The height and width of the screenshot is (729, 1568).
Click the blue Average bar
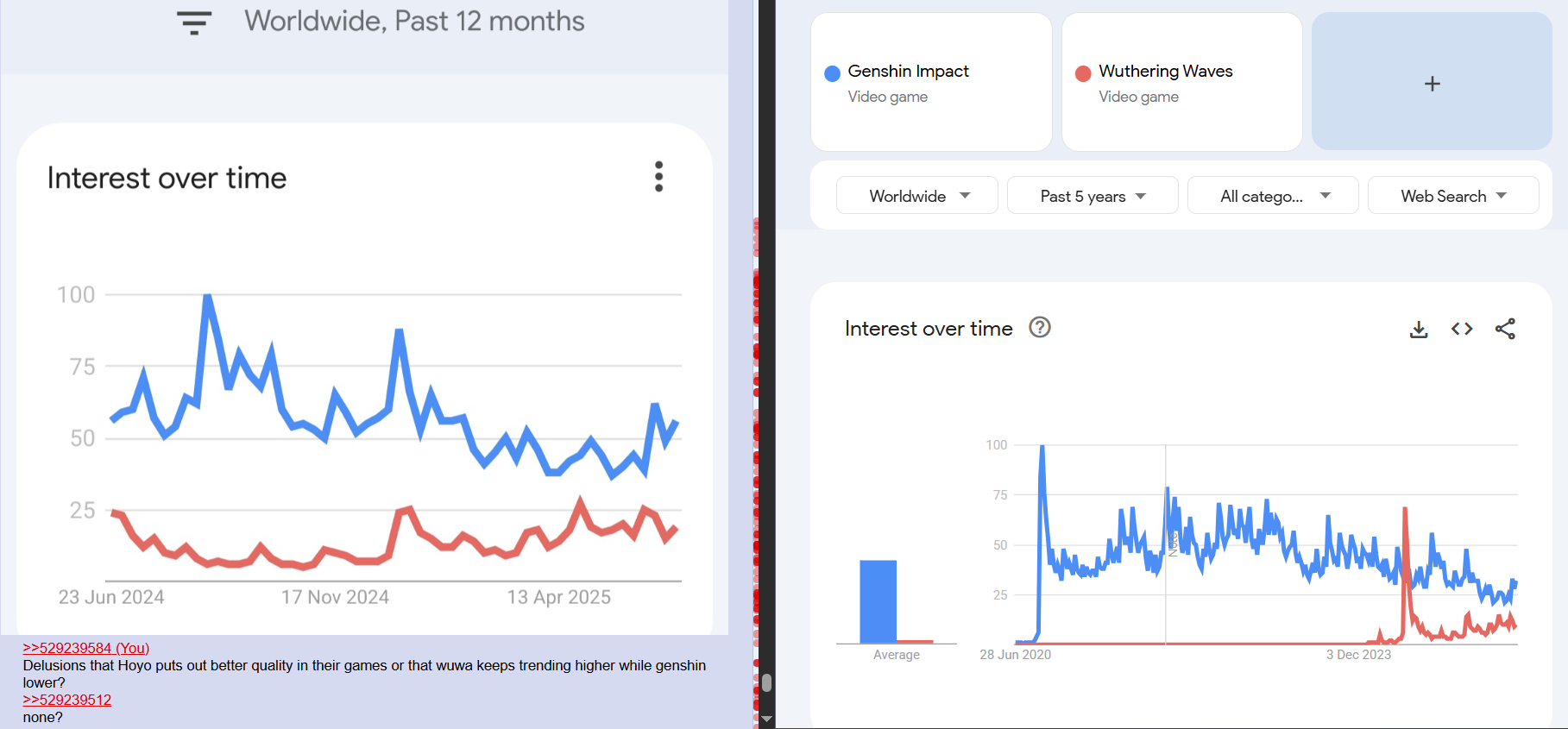(878, 601)
